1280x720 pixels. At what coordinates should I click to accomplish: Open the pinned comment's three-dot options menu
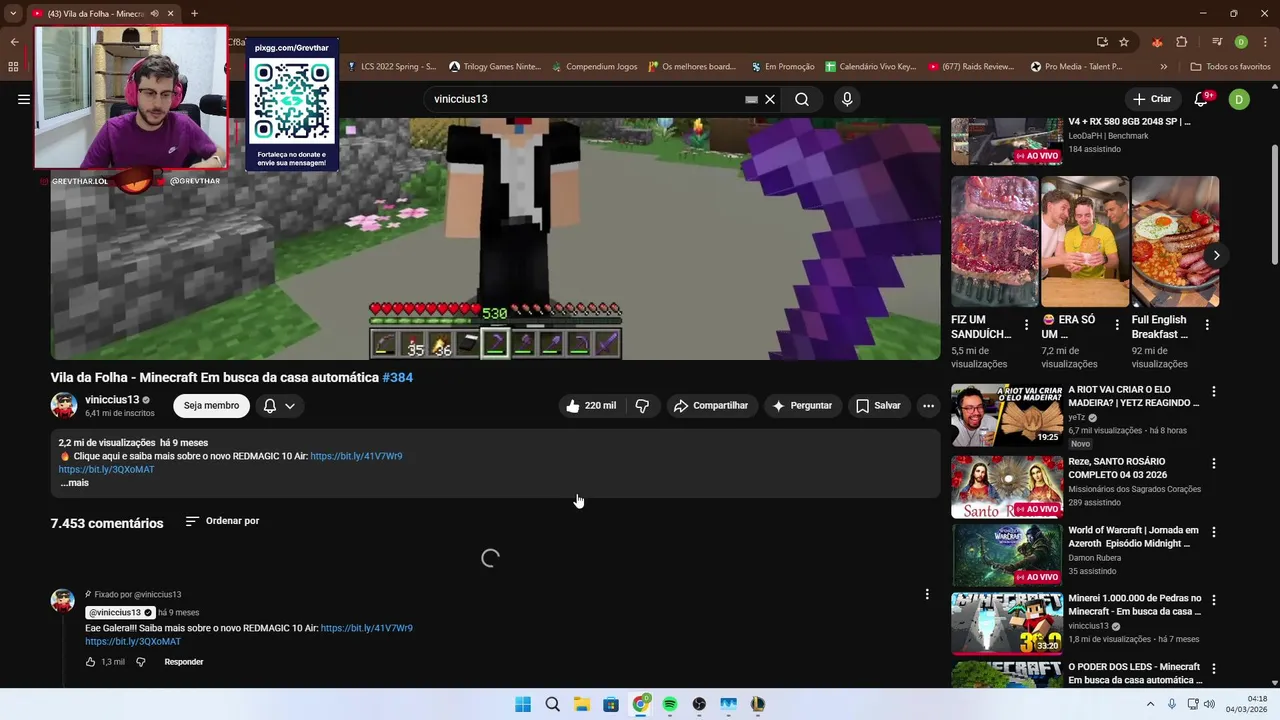927,594
